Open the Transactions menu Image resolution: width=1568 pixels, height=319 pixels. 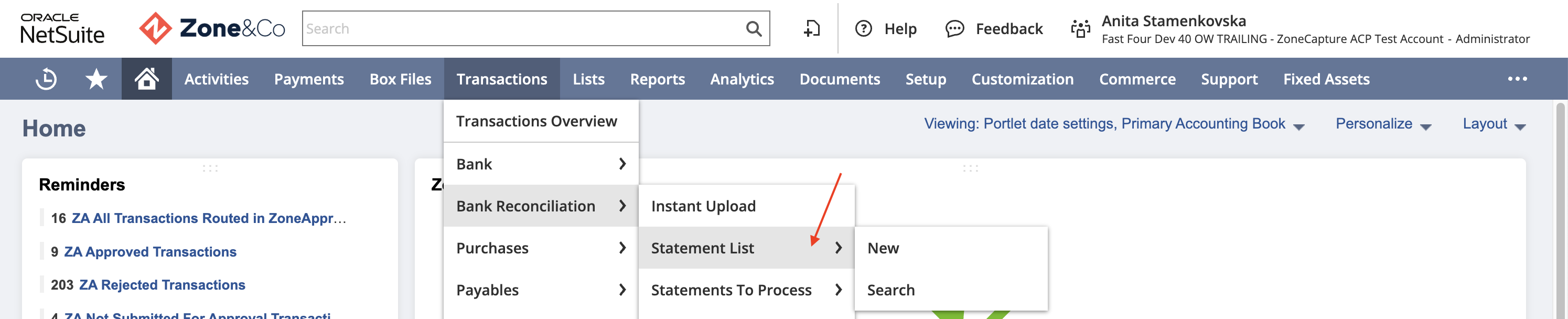(501, 79)
